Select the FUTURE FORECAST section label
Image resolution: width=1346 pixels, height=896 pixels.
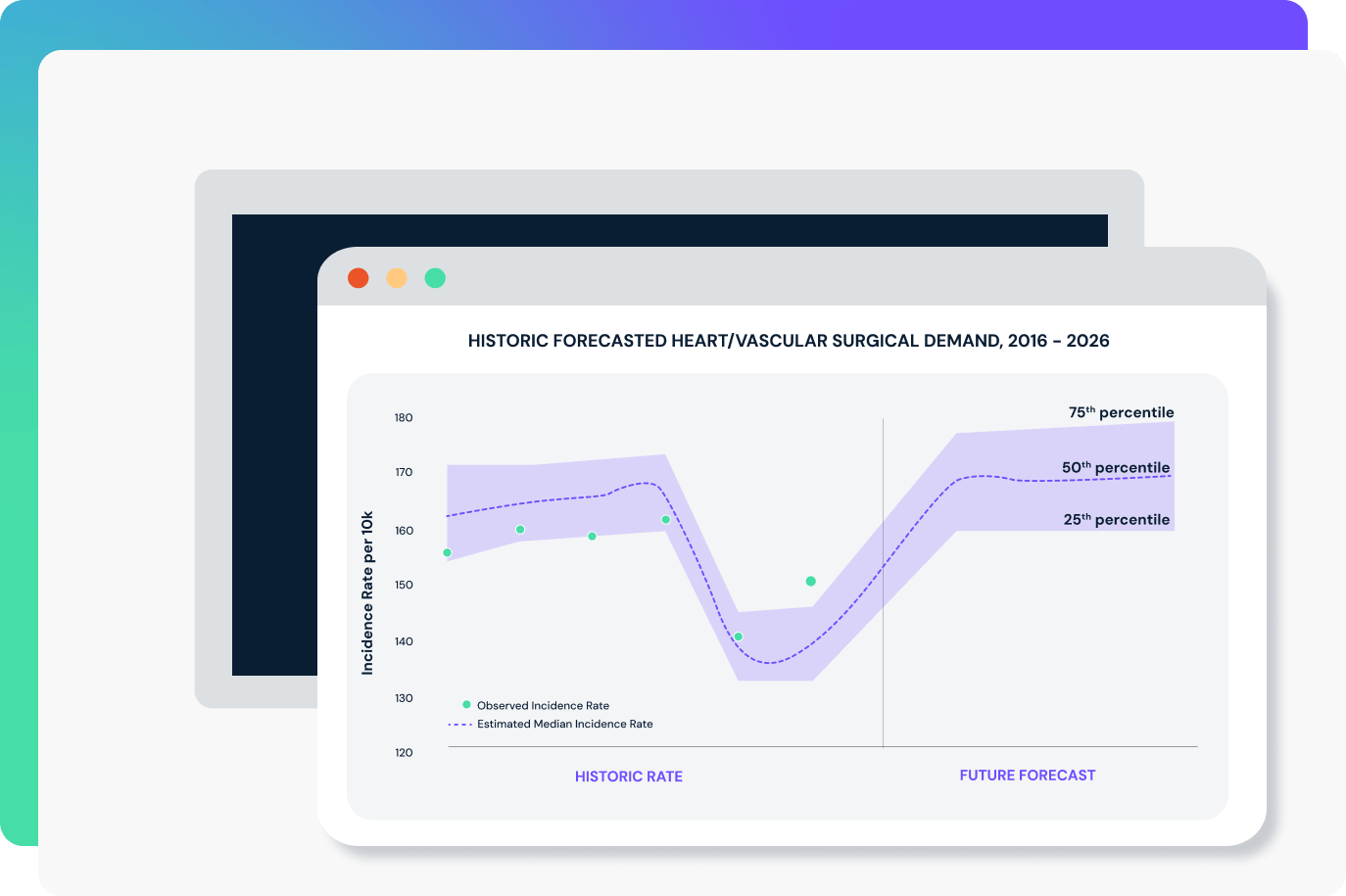click(1028, 775)
